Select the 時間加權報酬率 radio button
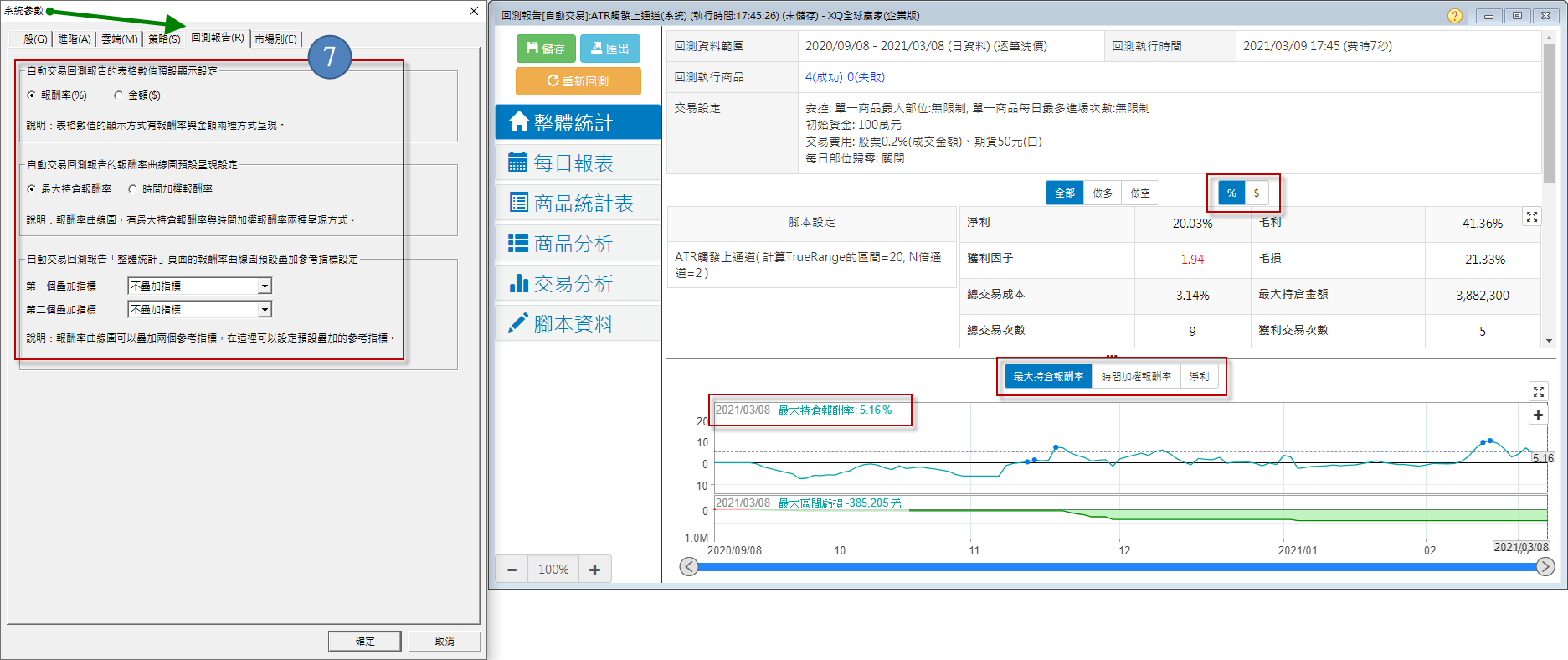 (133, 189)
